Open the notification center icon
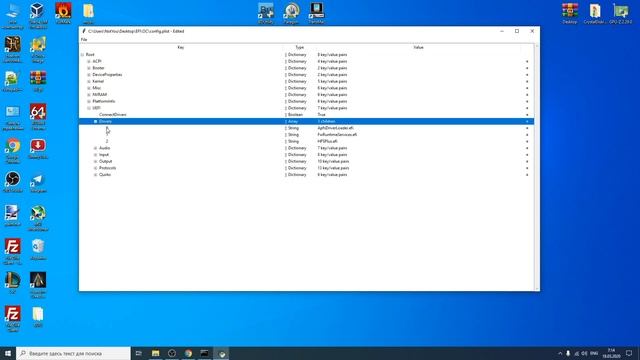This screenshot has width=640, height=360. coord(629,353)
